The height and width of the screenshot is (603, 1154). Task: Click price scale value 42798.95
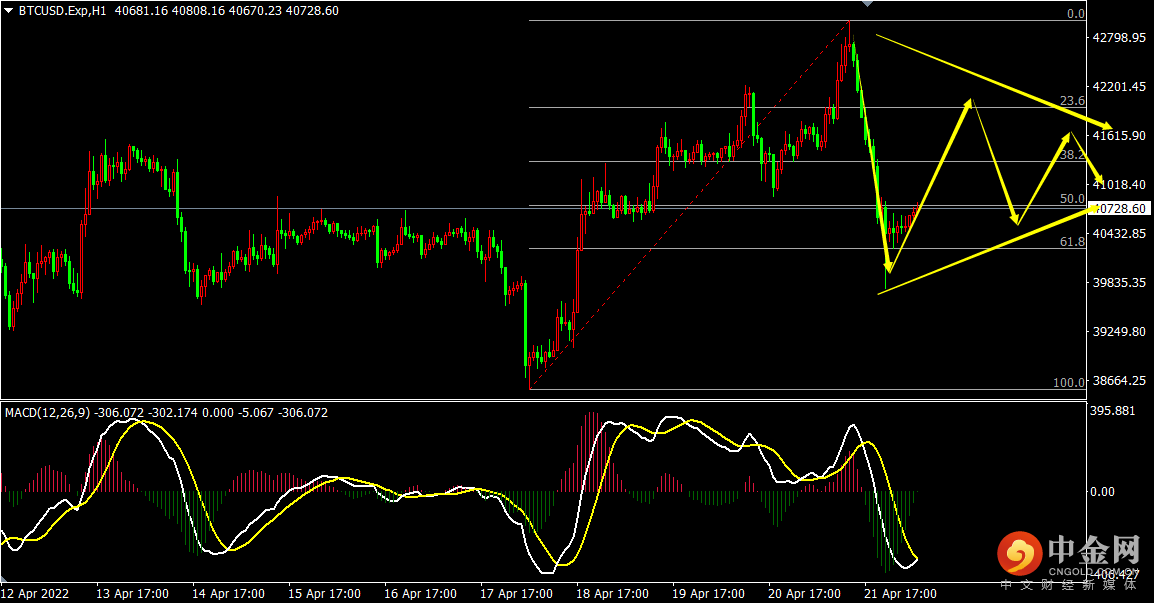point(1119,38)
